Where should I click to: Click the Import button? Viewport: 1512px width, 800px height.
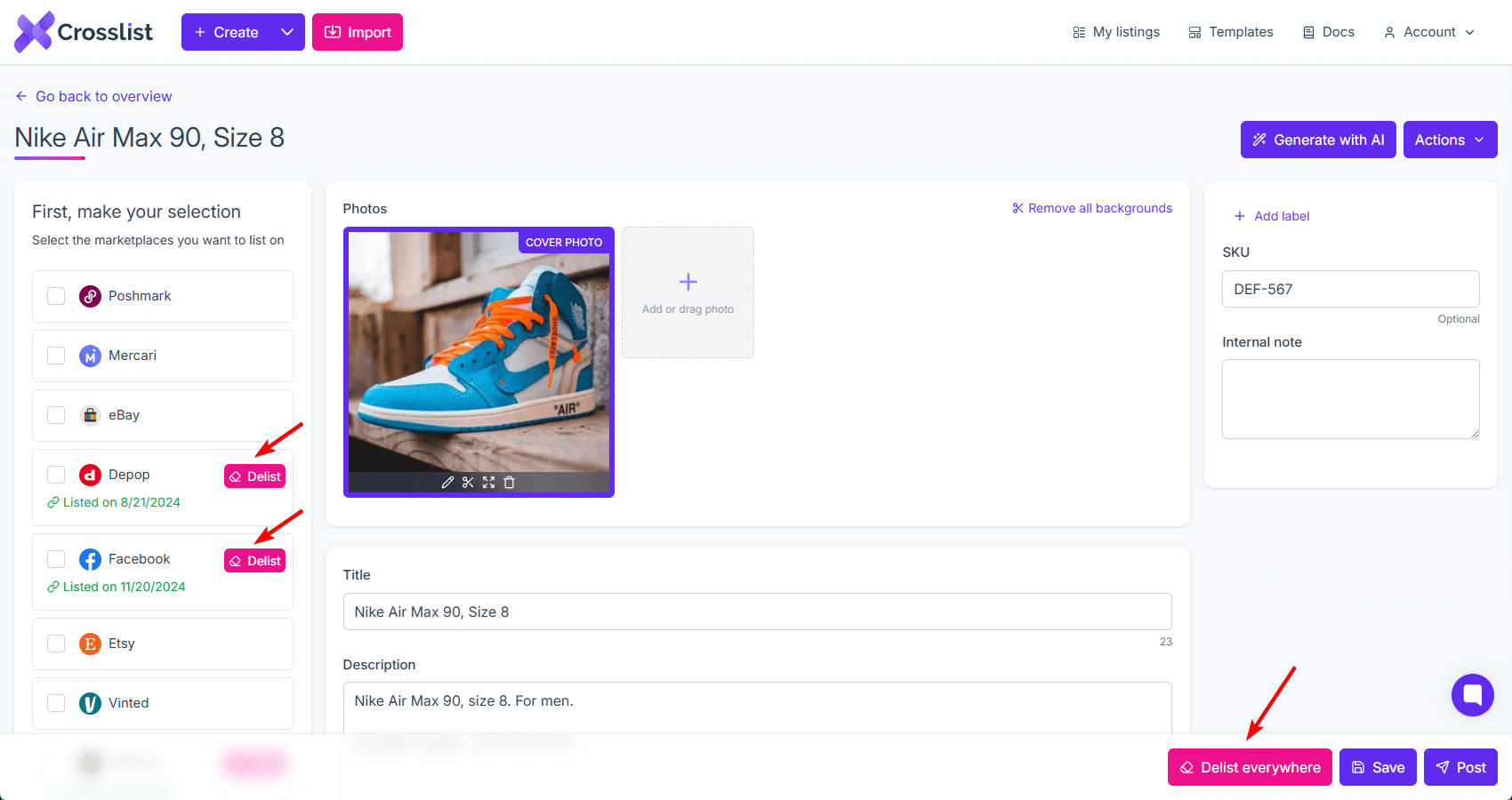[x=358, y=32]
